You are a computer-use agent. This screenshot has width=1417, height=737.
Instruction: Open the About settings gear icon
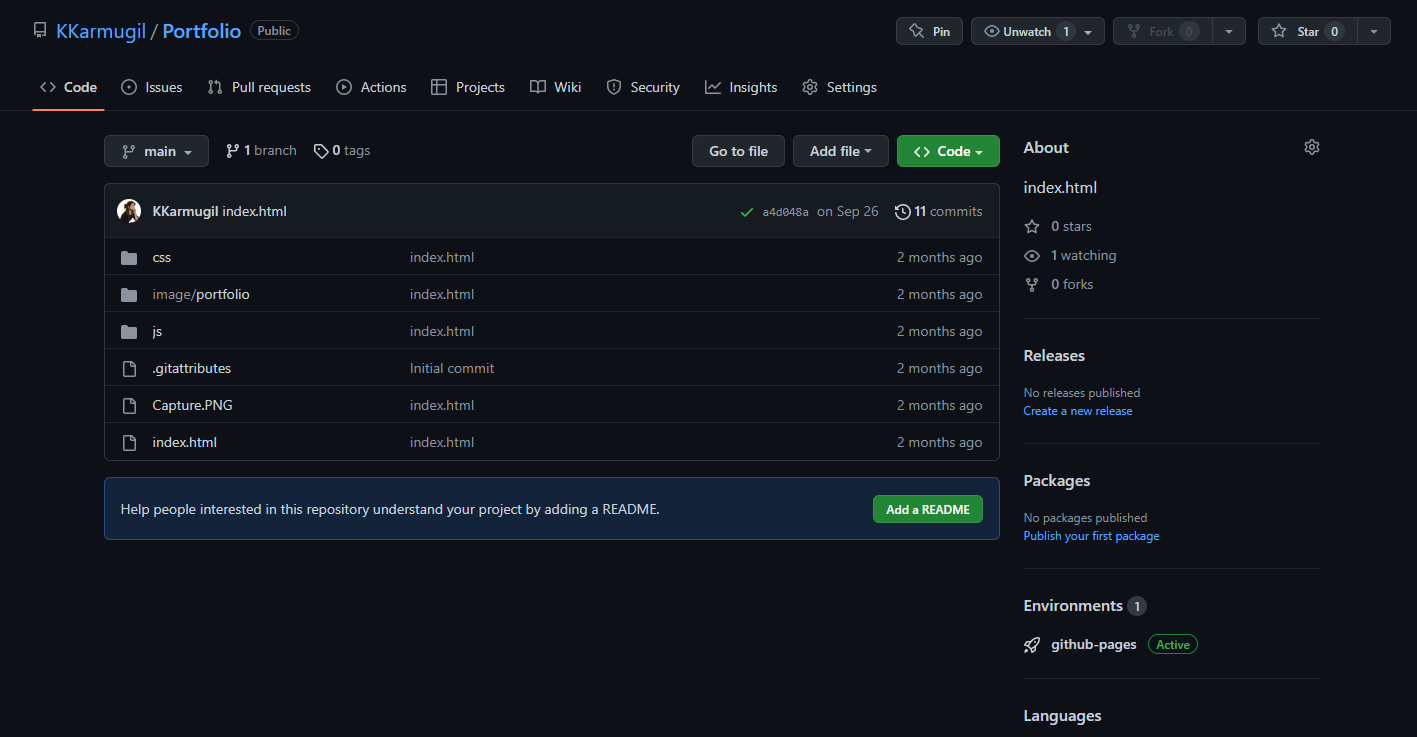coord(1312,147)
